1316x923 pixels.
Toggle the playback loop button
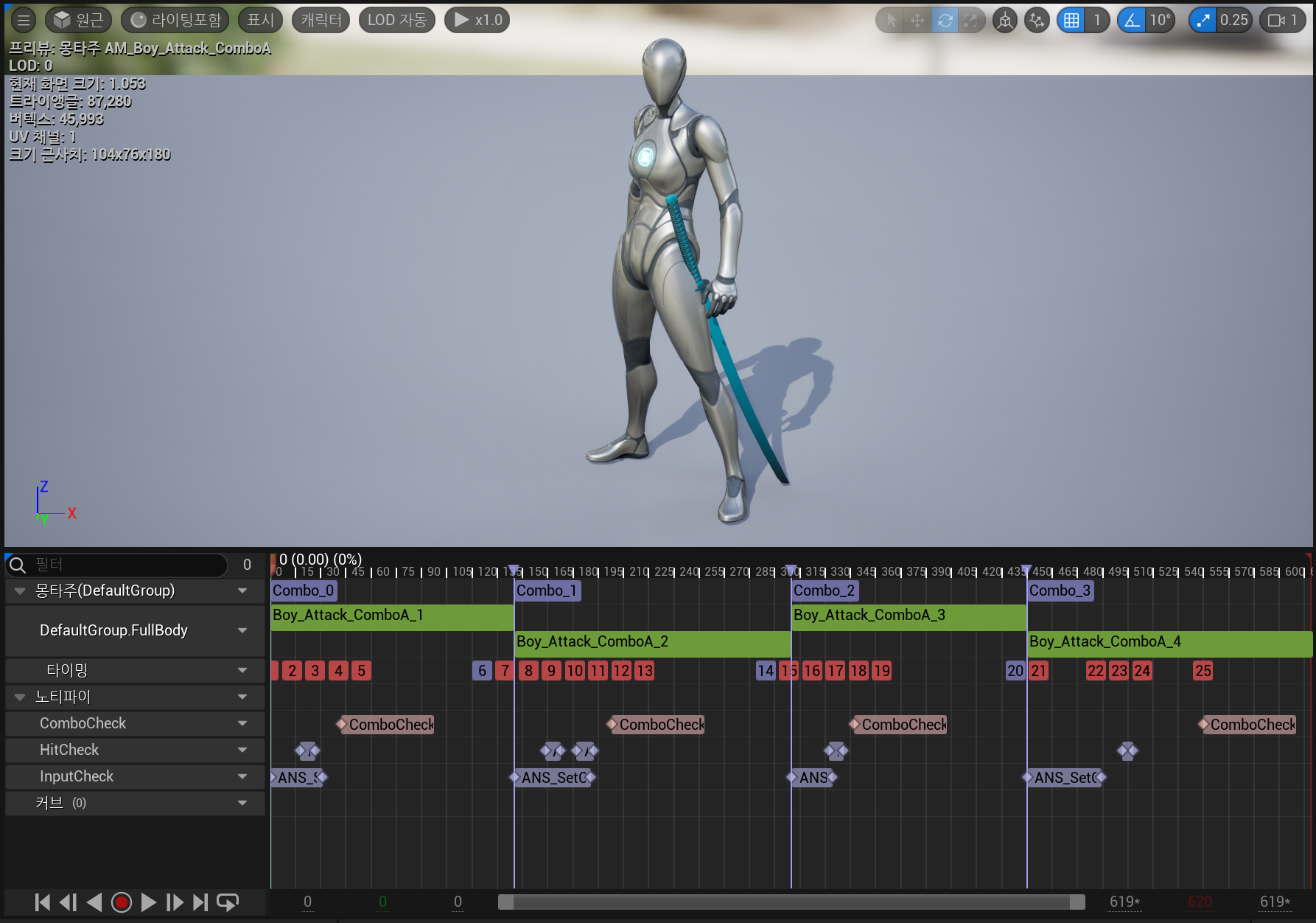pos(228,902)
